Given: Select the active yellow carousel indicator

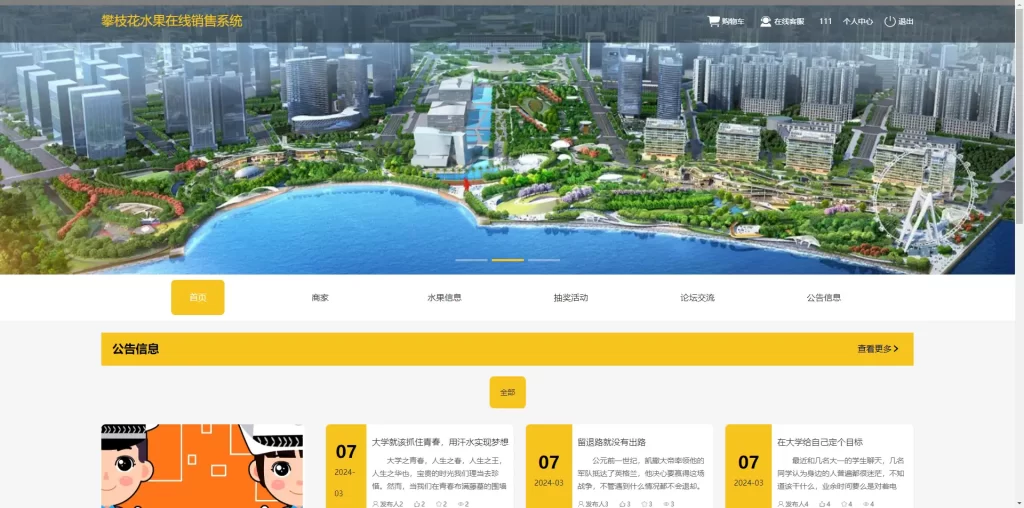Looking at the screenshot, I should point(508,260).
